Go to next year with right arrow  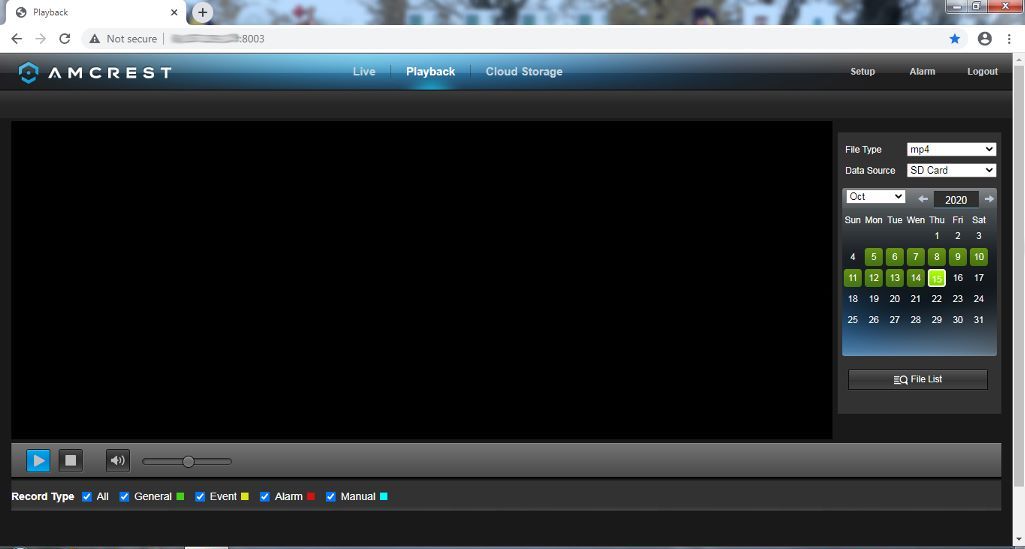point(989,199)
